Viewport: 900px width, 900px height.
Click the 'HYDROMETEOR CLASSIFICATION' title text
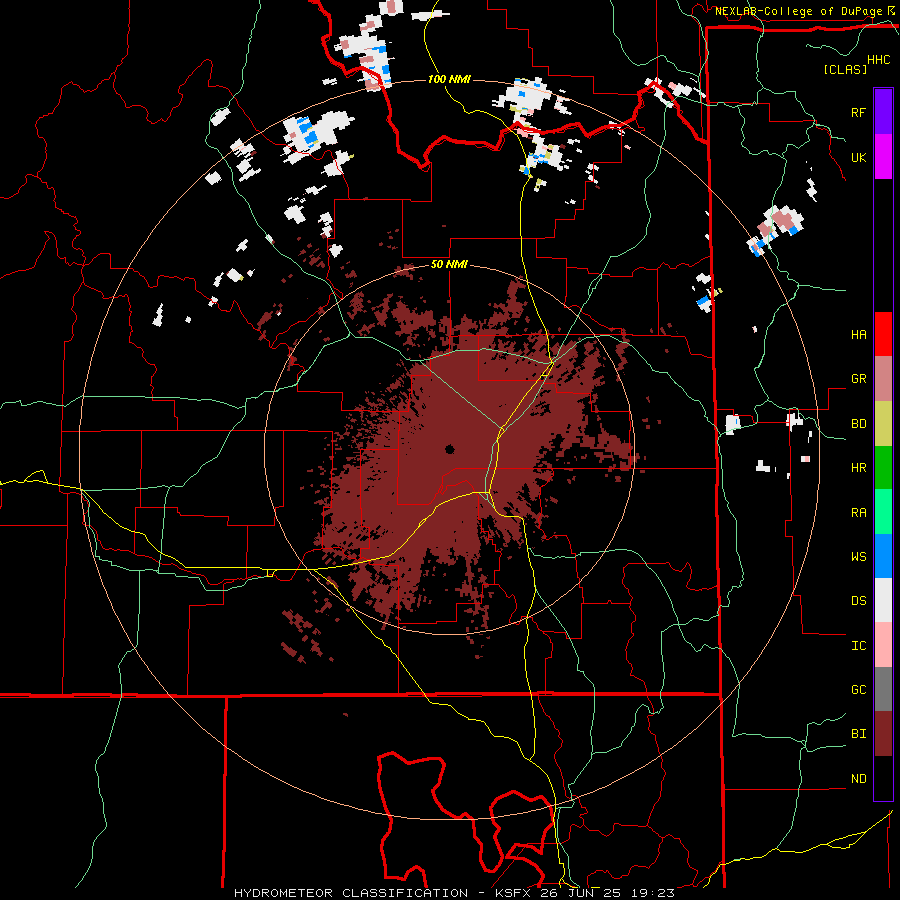tap(351, 893)
